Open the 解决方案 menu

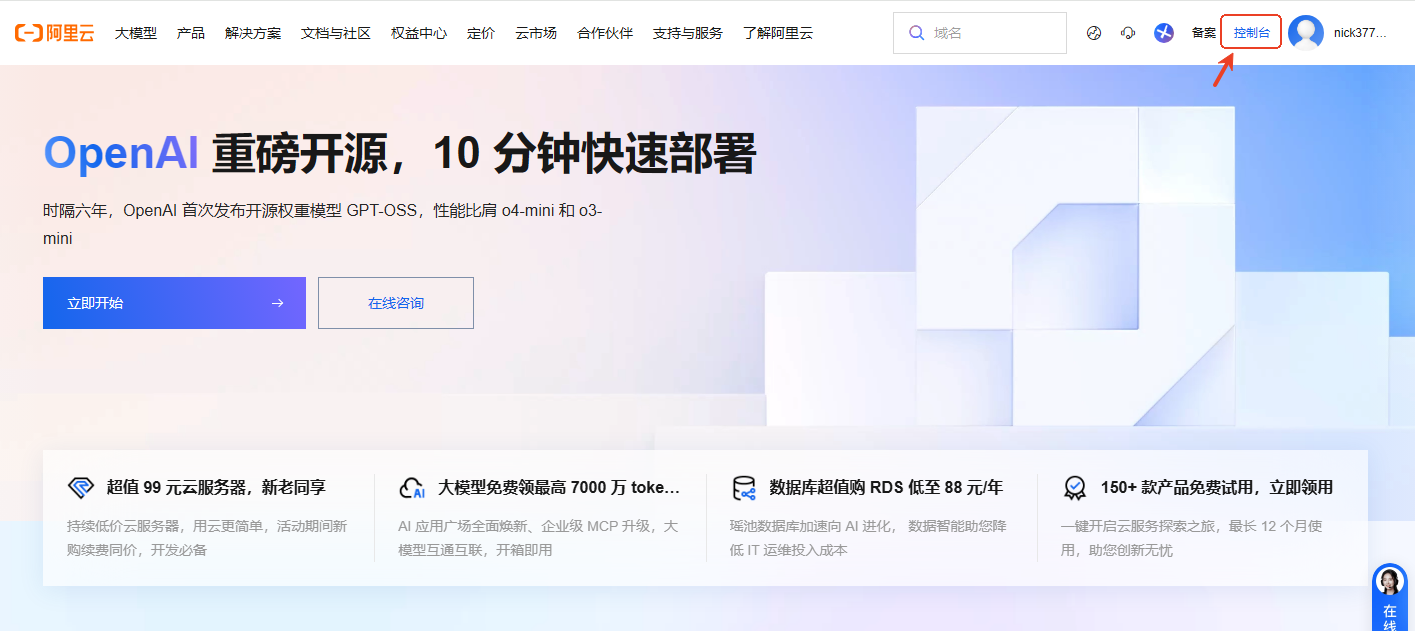tap(253, 33)
